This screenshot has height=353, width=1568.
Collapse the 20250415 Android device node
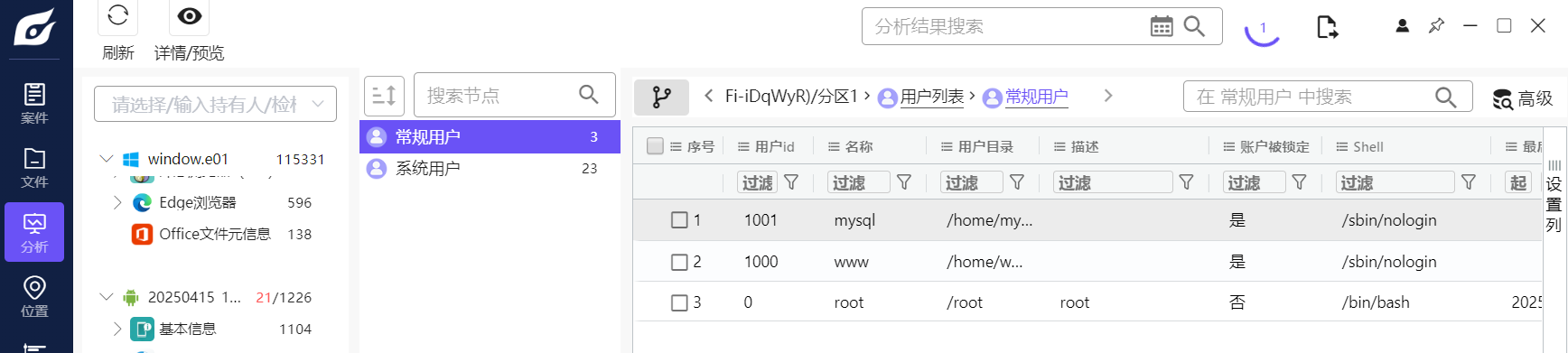[x=107, y=297]
